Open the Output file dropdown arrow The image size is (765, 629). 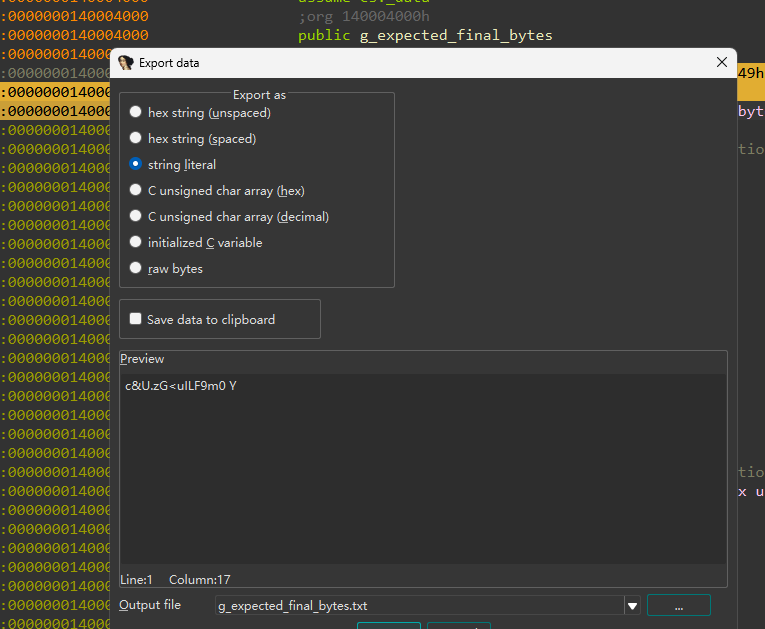click(x=632, y=606)
